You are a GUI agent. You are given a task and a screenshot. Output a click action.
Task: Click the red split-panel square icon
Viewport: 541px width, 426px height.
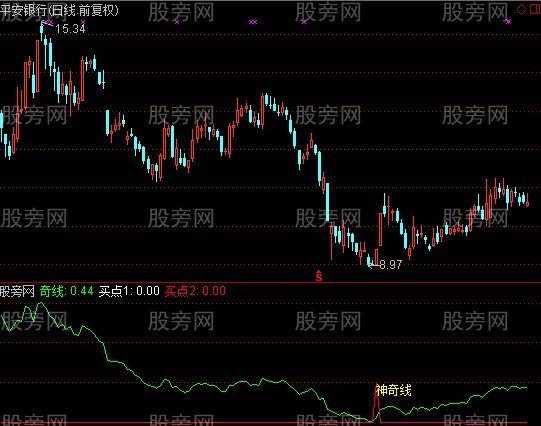click(x=535, y=9)
